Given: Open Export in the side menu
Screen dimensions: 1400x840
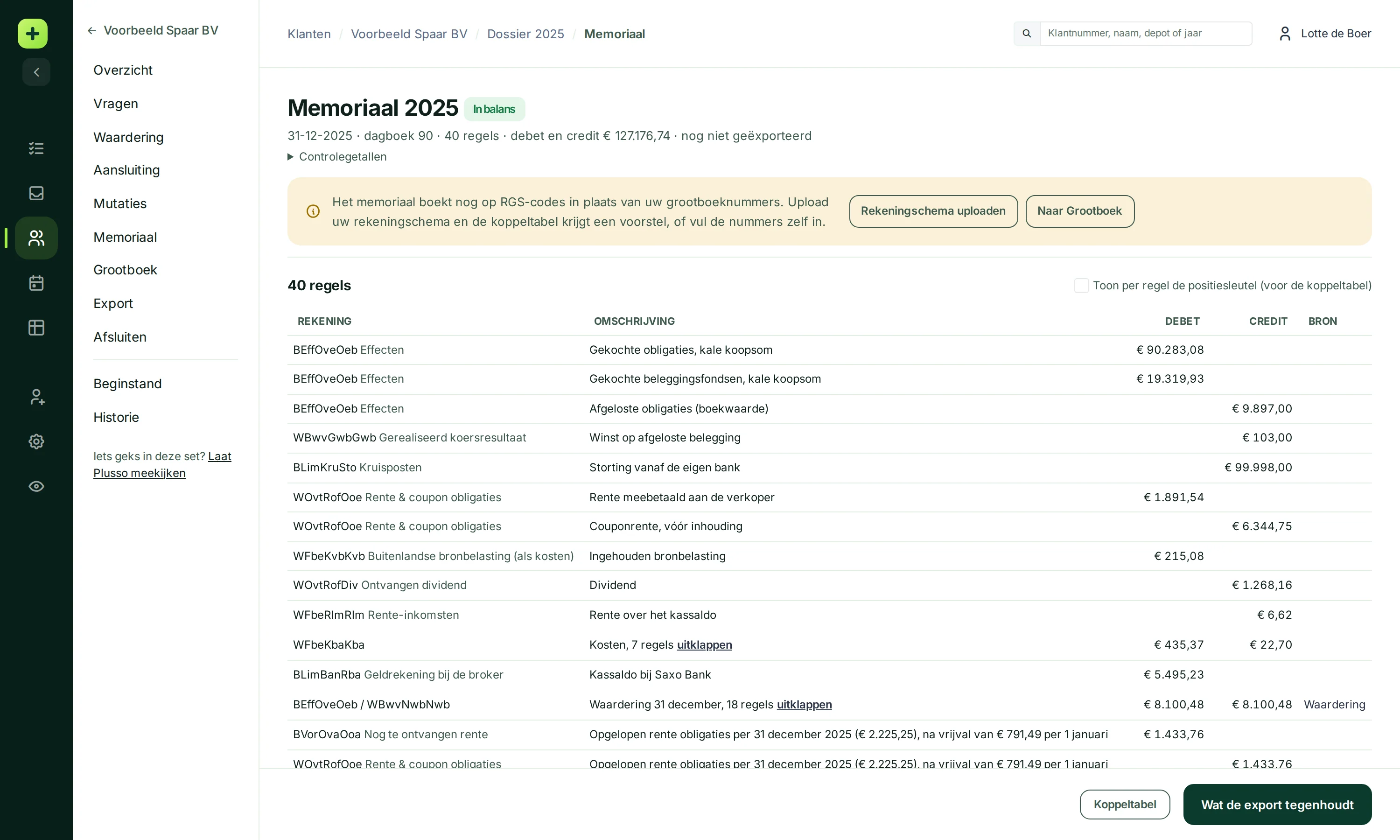Looking at the screenshot, I should (113, 303).
